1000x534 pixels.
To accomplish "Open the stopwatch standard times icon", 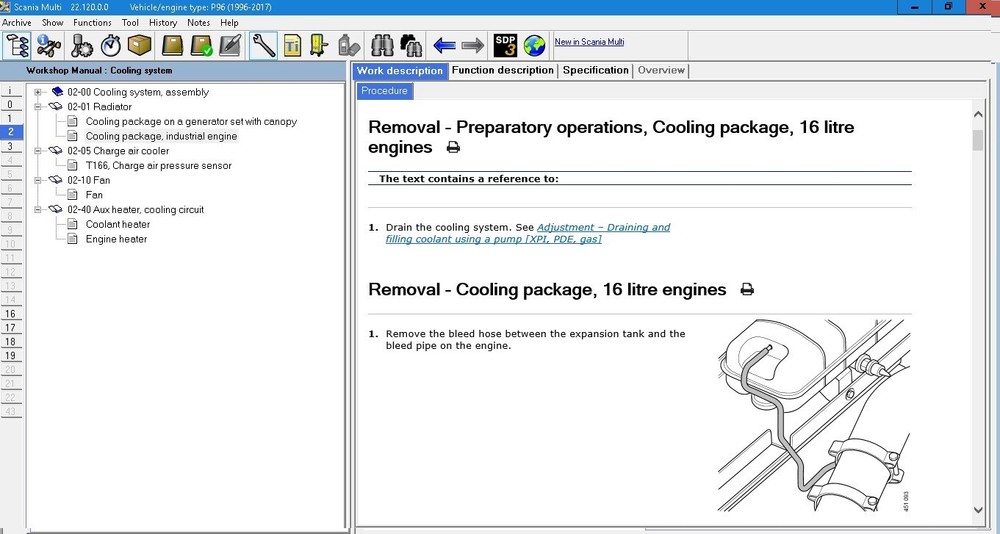I will click(x=110, y=45).
